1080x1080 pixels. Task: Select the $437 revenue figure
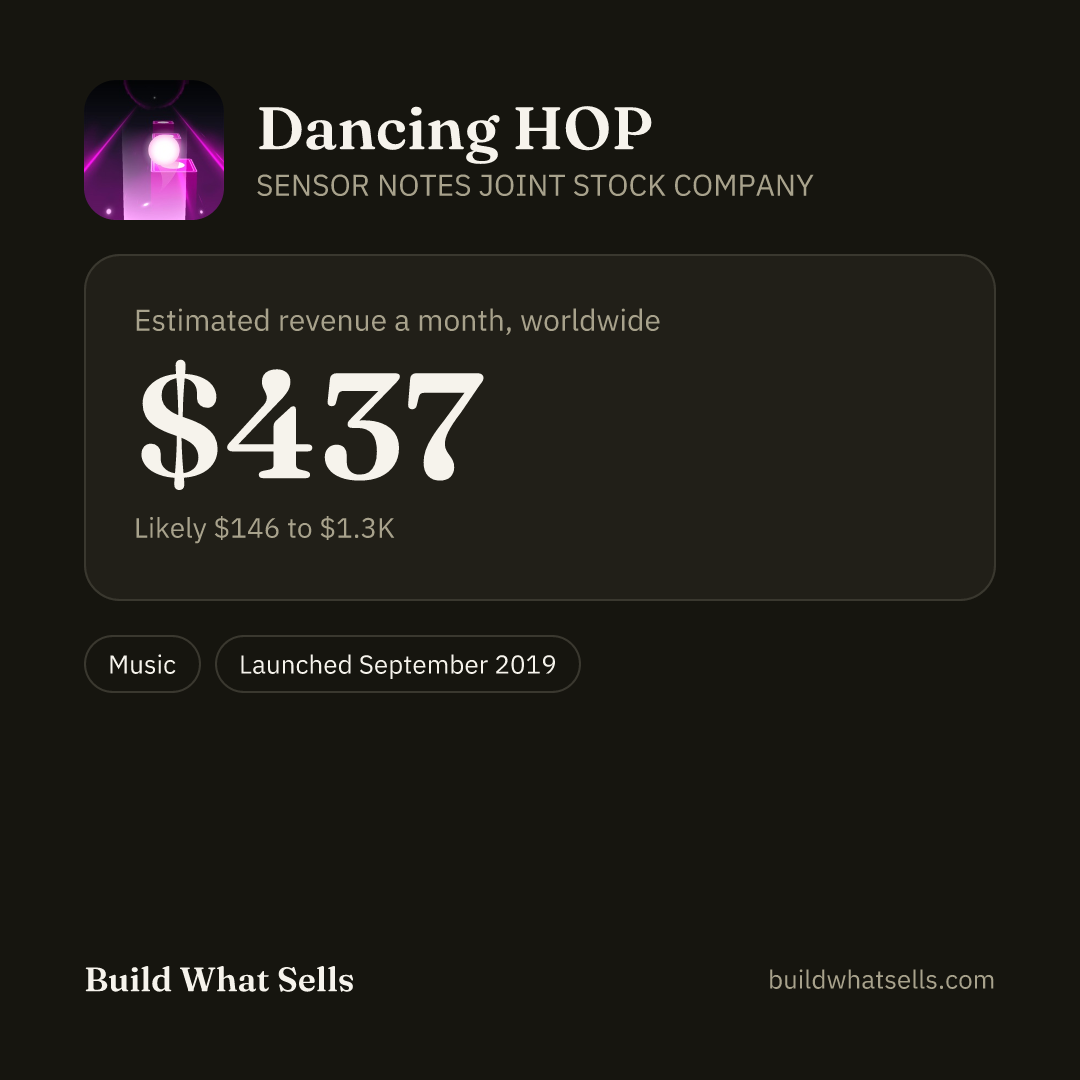point(311,425)
